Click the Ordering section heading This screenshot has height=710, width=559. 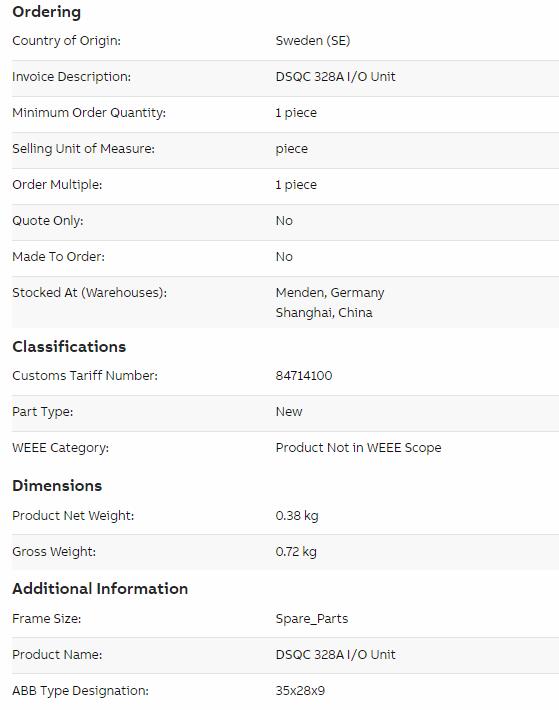click(x=47, y=12)
